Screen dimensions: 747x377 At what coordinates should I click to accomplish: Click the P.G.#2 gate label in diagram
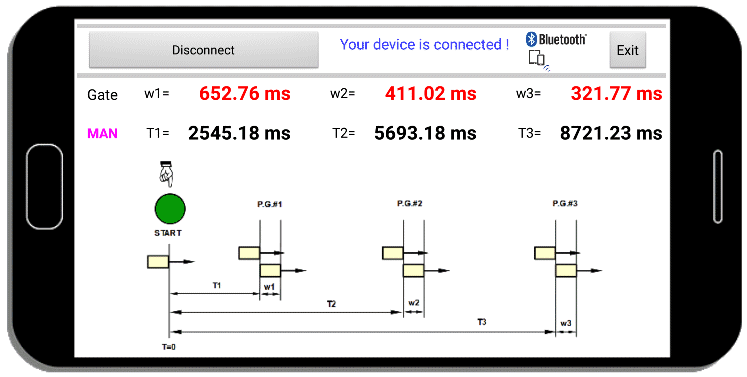[x=410, y=204]
